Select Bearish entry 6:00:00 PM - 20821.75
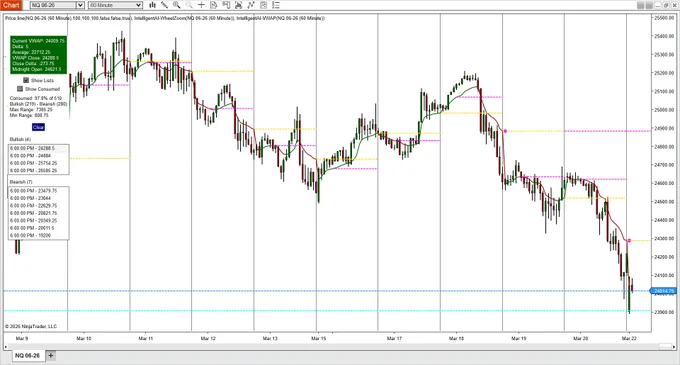 39,213
